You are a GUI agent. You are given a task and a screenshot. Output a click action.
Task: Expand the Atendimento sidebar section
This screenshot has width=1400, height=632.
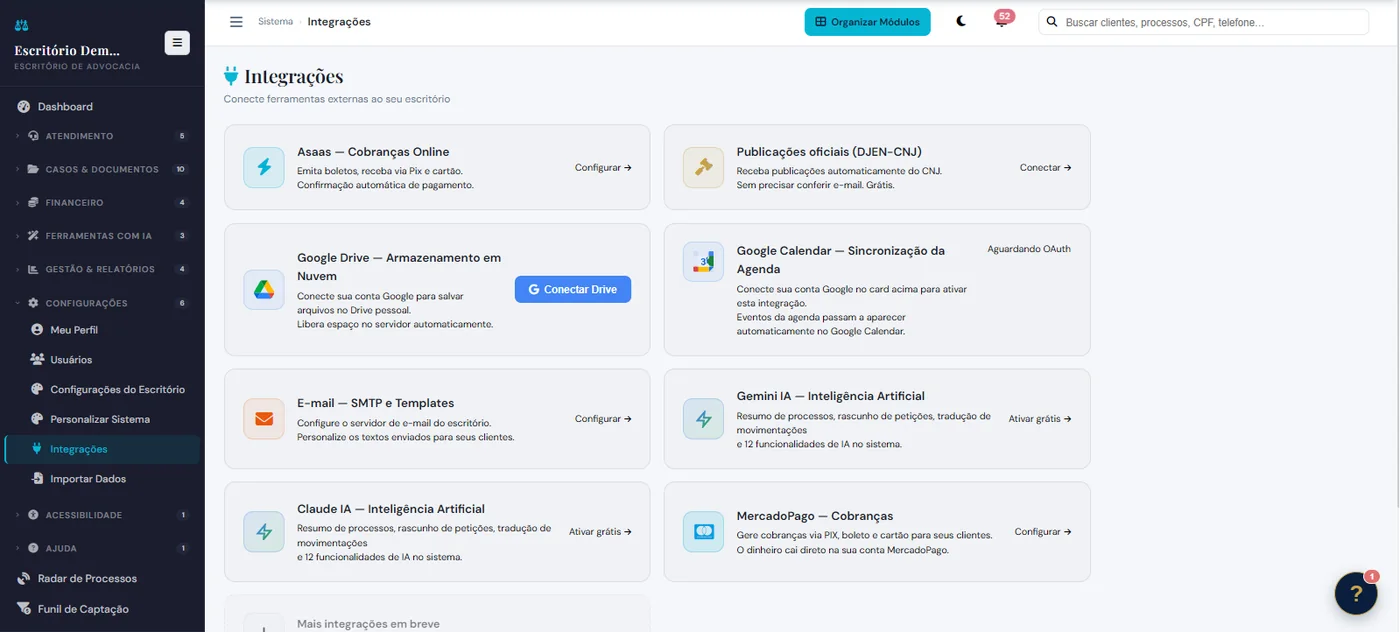pos(102,136)
